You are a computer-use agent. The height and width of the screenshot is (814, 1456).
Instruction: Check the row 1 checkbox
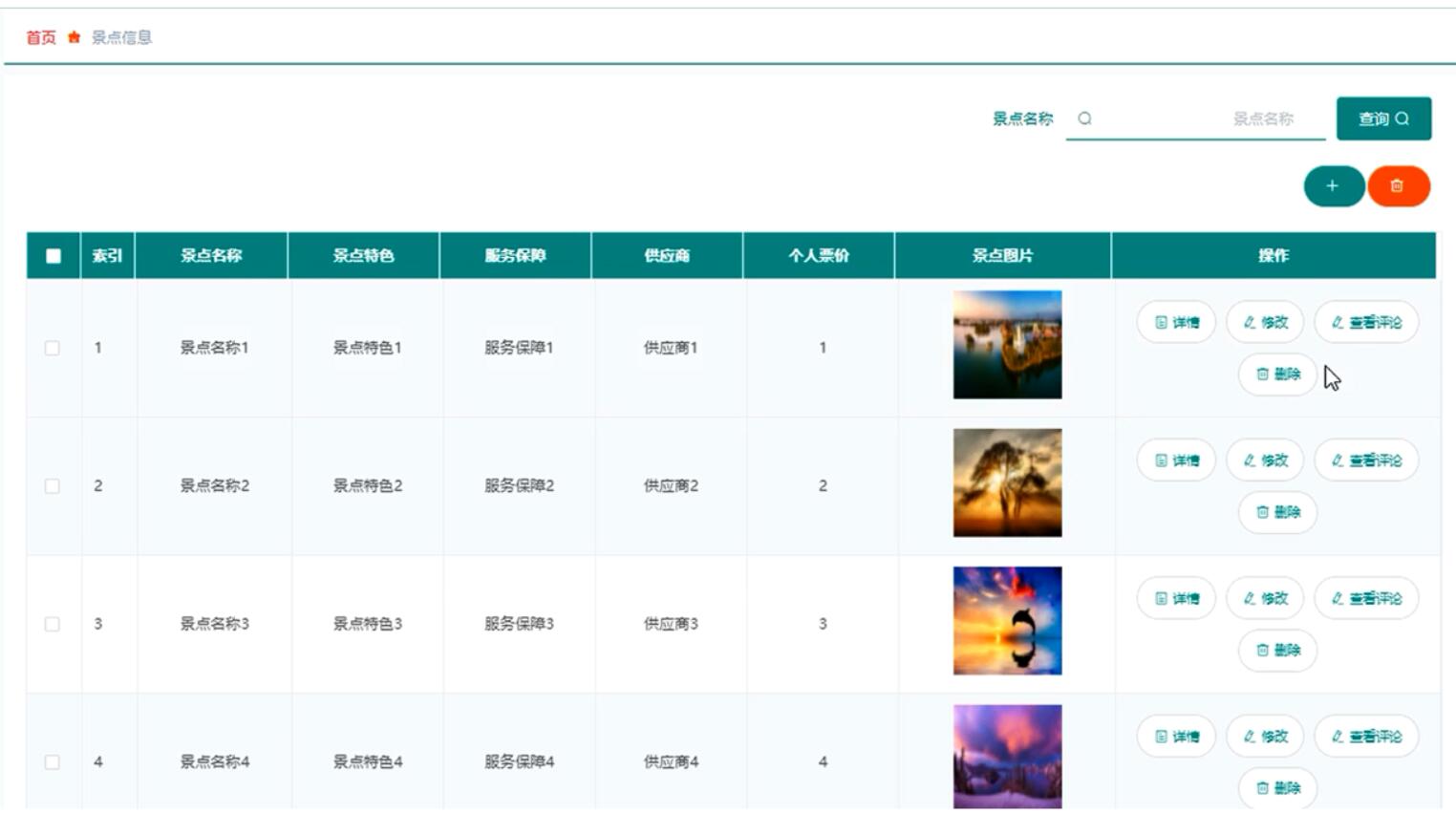pos(53,348)
